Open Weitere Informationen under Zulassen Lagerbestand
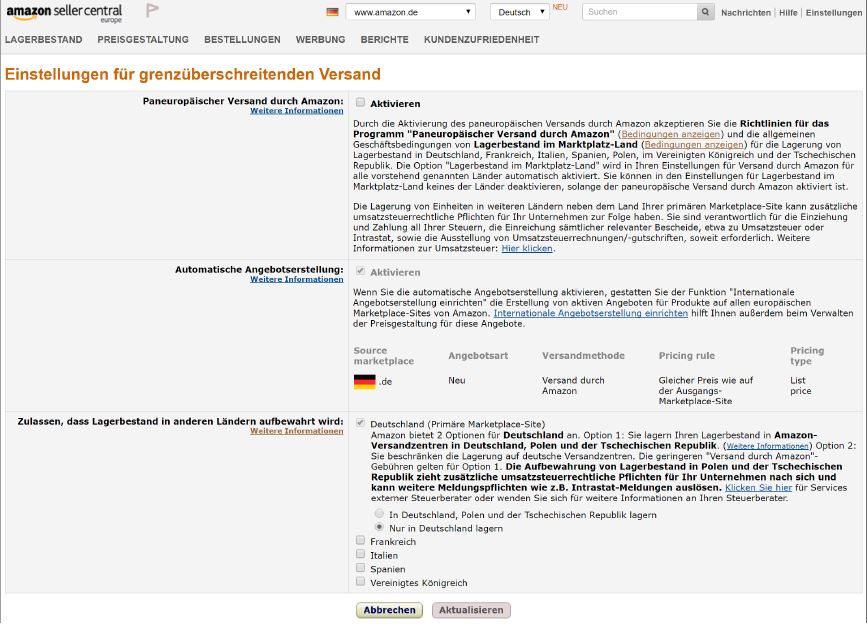The image size is (868, 629). (x=297, y=431)
